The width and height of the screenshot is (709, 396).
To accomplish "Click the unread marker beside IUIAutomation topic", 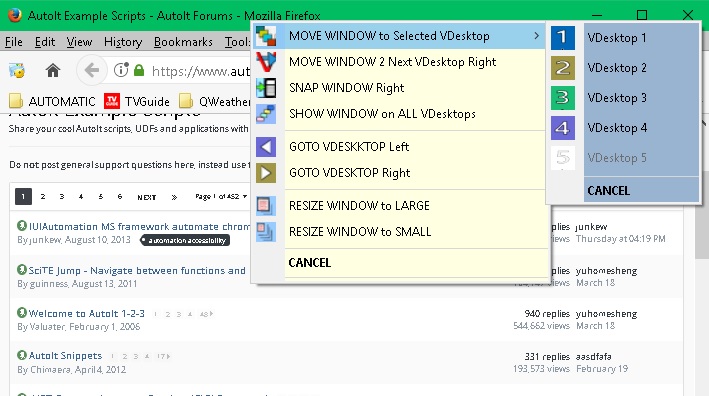I will coord(22,225).
